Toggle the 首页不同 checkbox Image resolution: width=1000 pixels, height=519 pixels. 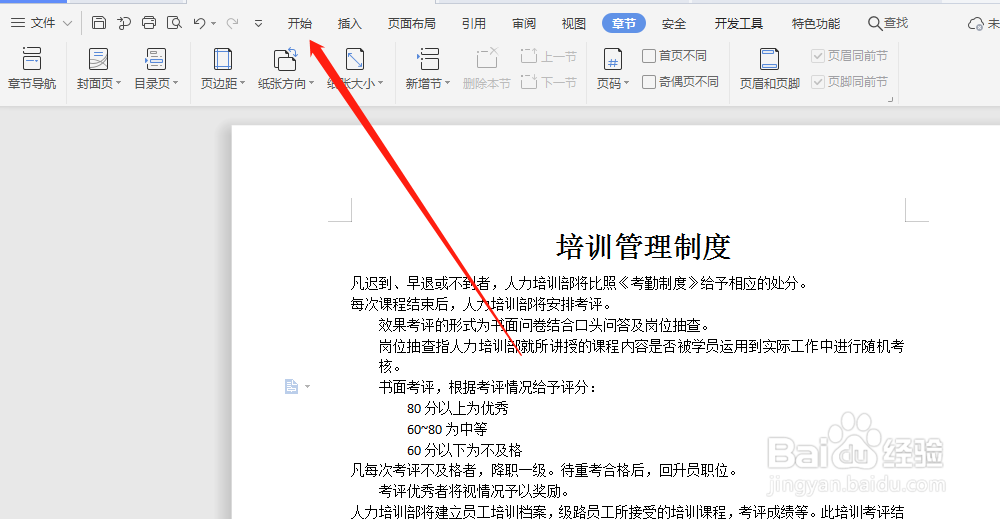[649, 56]
